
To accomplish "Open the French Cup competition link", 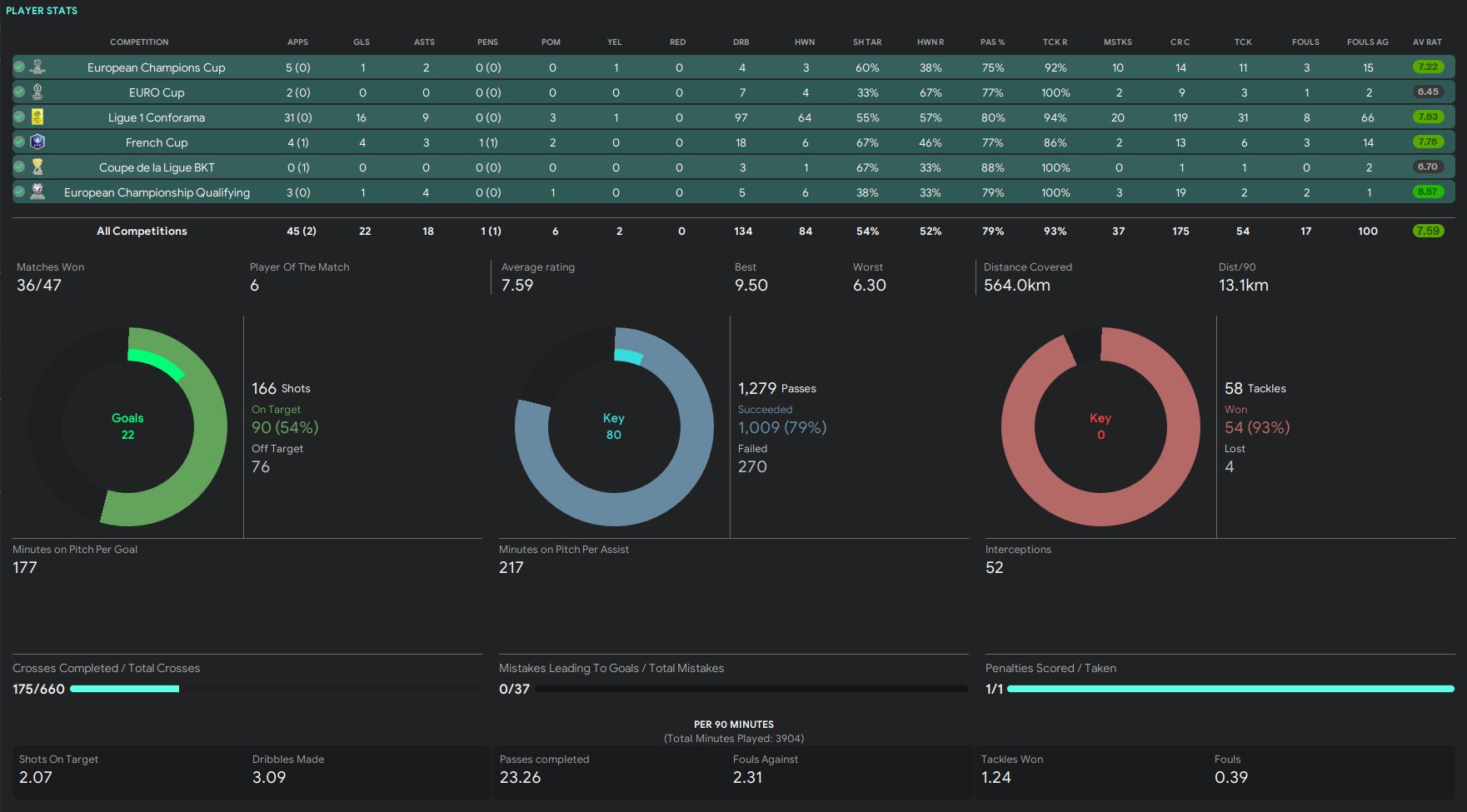I will 157,142.
